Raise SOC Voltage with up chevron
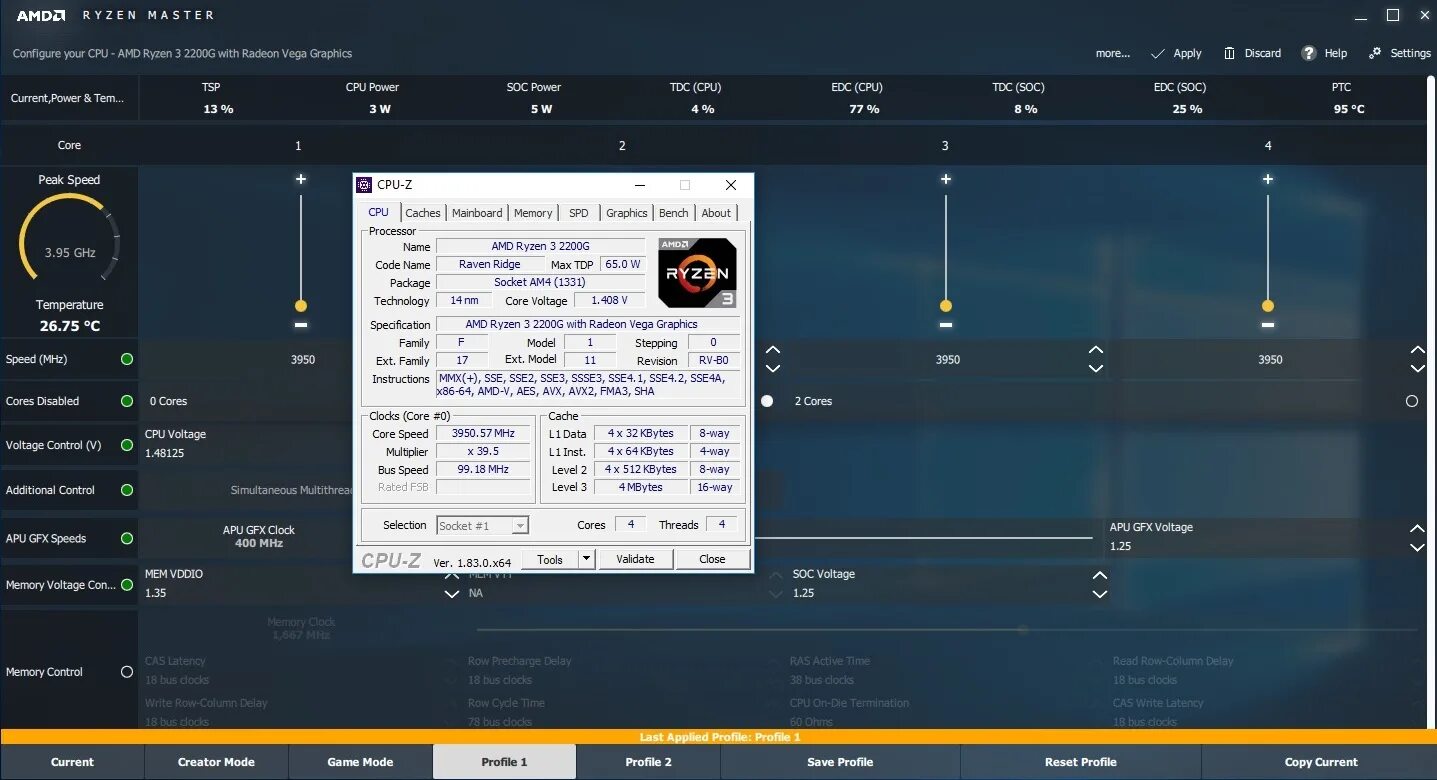The height and width of the screenshot is (780, 1437). [1100, 576]
